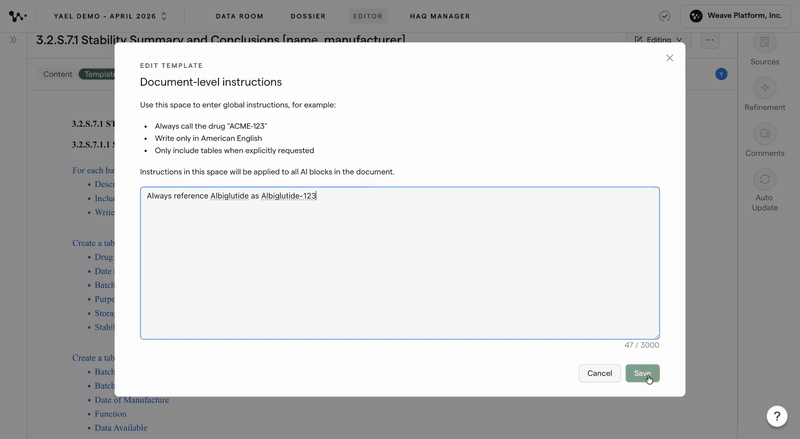The image size is (800, 439).
Task: Go to the Data Room tab
Action: (239, 16)
